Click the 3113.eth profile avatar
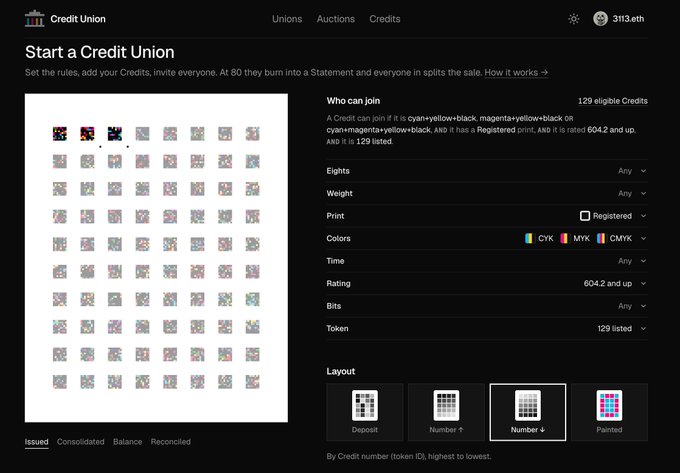 click(600, 19)
